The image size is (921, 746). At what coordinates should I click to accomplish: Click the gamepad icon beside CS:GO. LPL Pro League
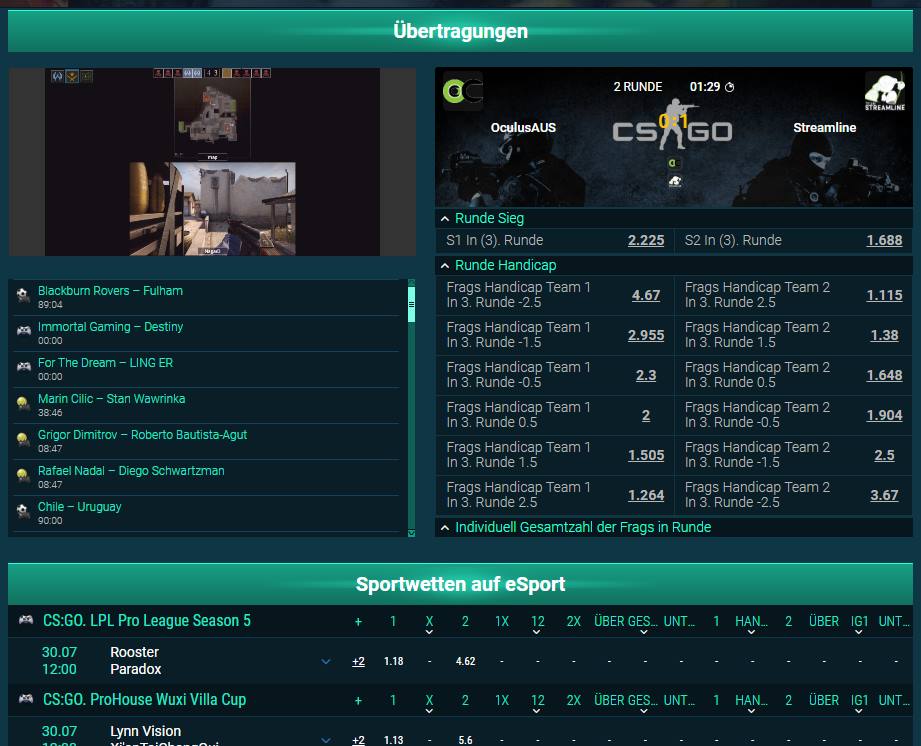(x=26, y=620)
